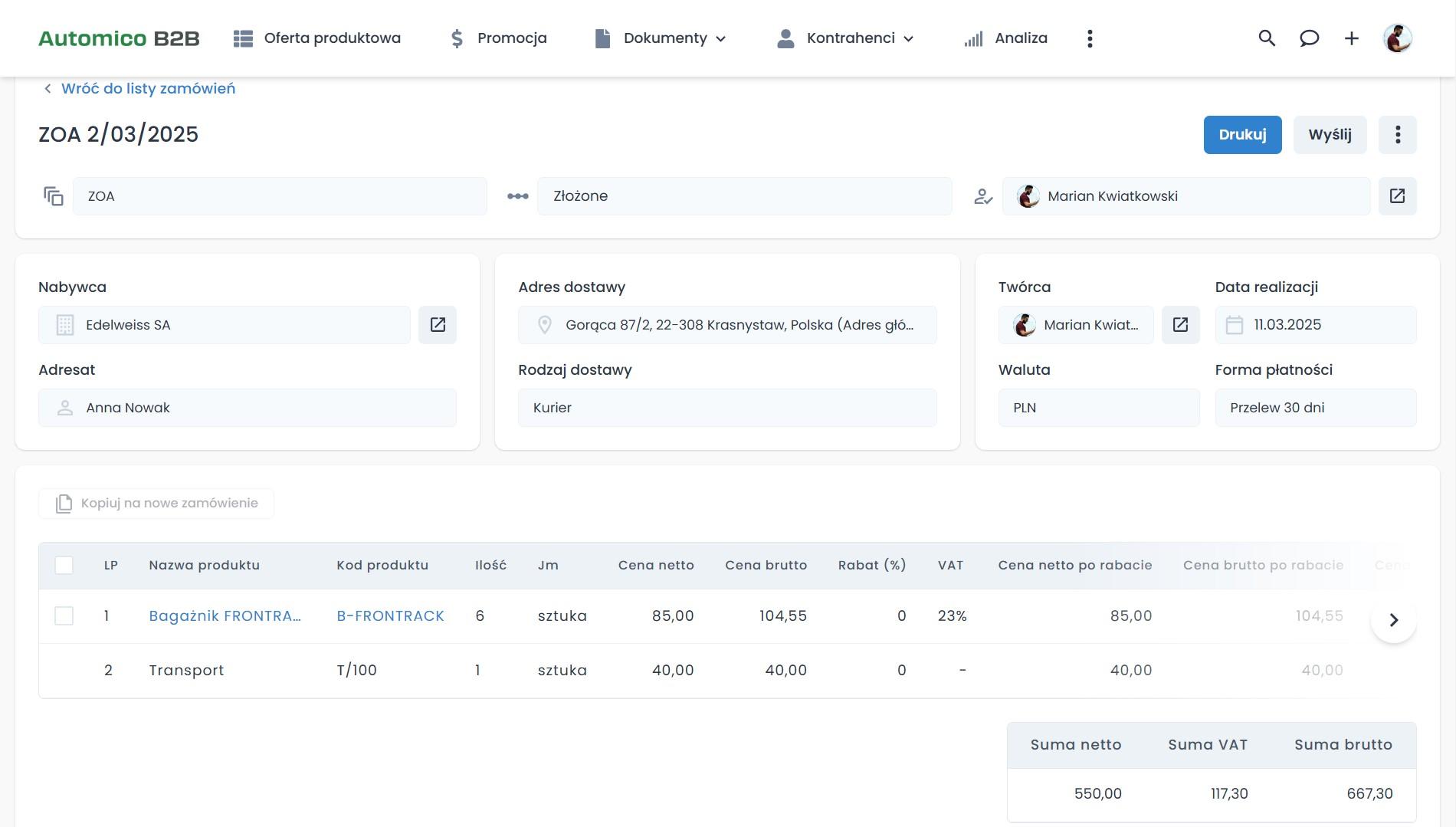Open header overflow three dots menu
The height and width of the screenshot is (827, 1456).
[x=1090, y=38]
